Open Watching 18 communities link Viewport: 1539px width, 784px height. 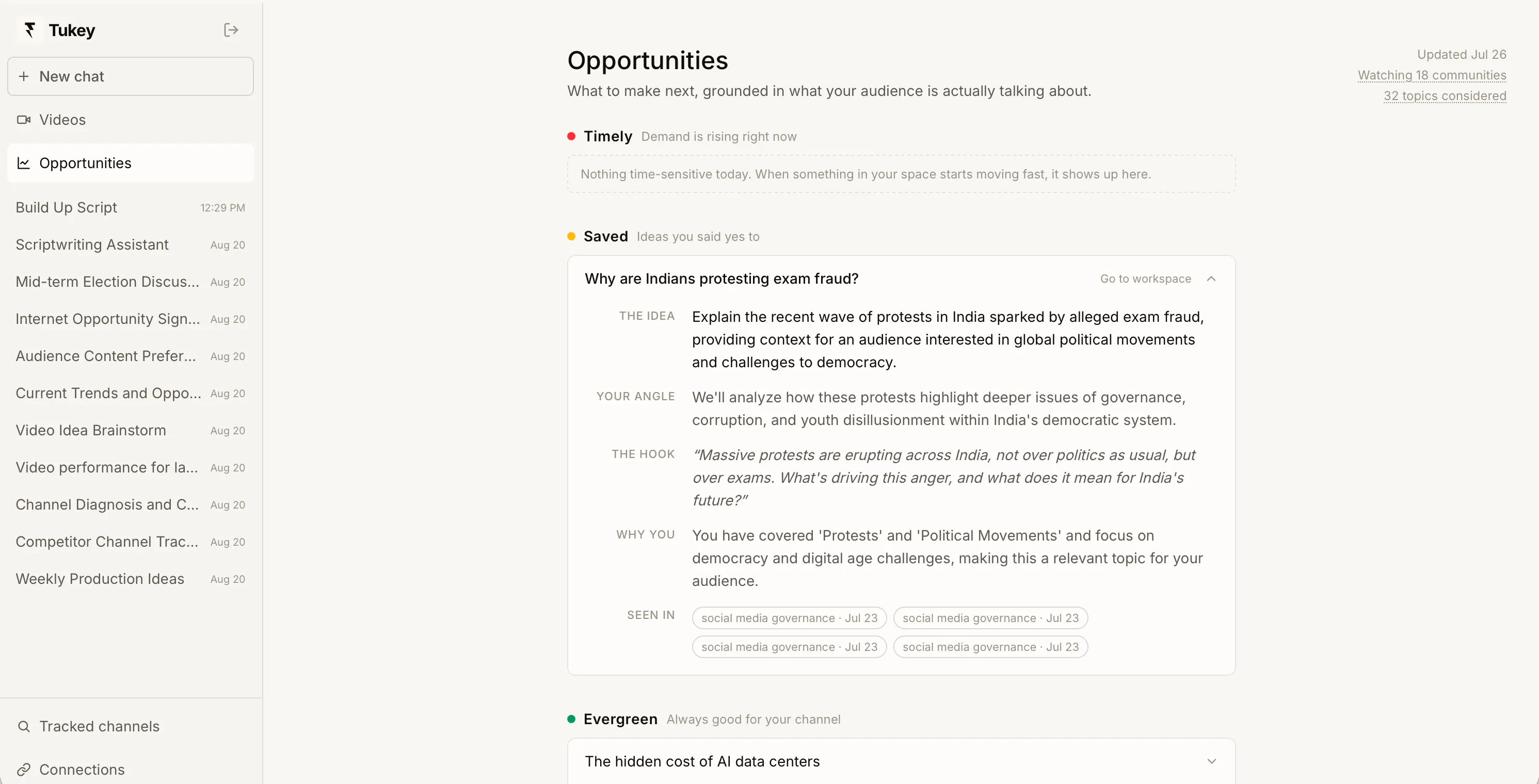point(1432,75)
